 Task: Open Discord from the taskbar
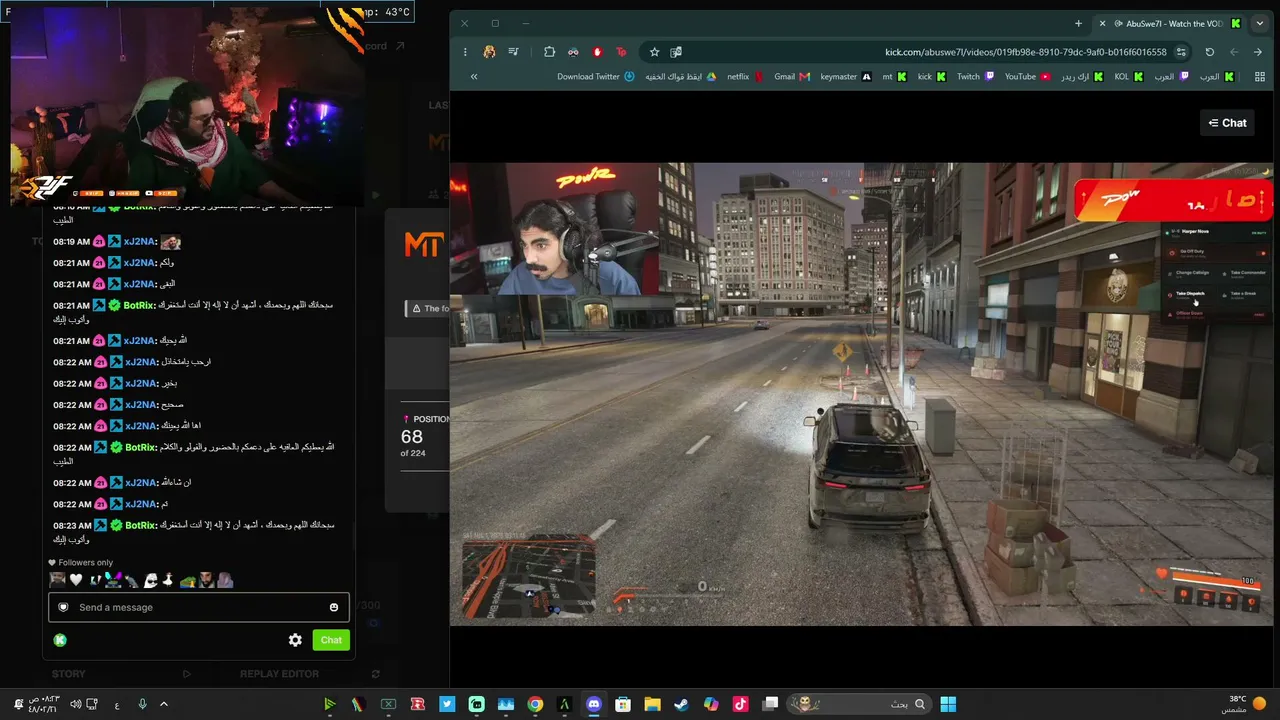pyautogui.click(x=594, y=704)
